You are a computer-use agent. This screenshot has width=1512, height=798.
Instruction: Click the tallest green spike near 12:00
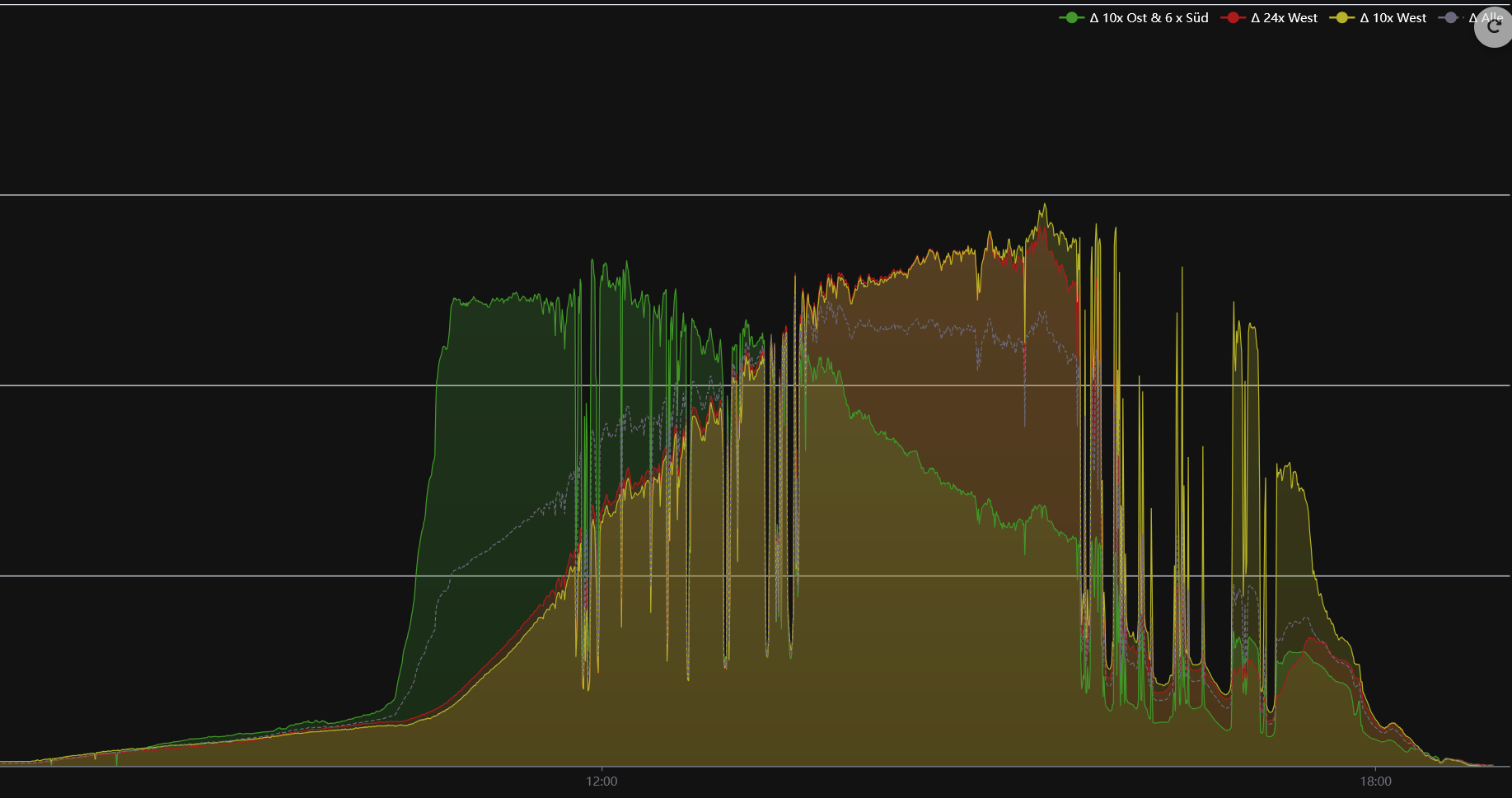[x=592, y=262]
